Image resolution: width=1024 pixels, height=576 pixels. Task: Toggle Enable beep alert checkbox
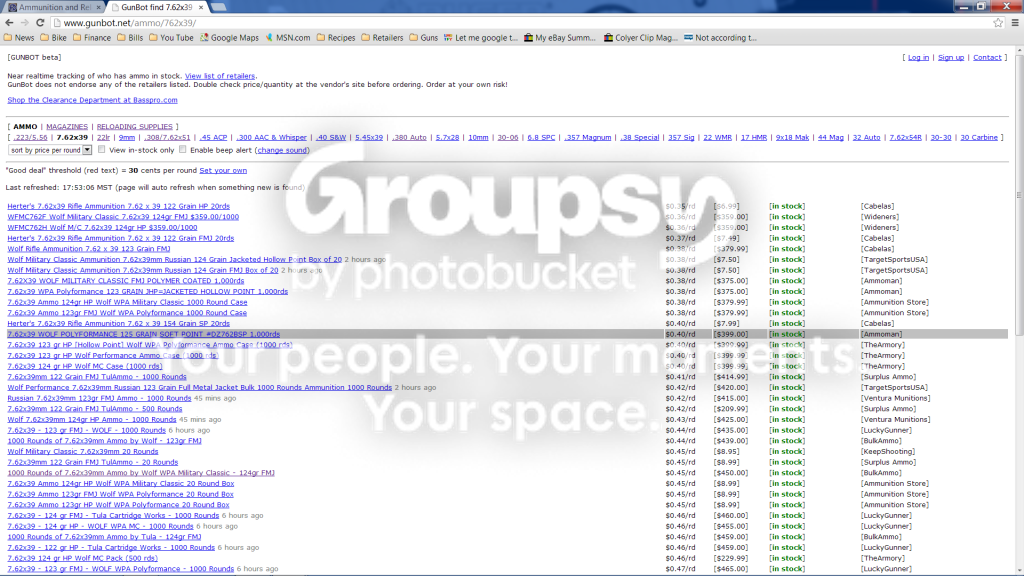183,150
